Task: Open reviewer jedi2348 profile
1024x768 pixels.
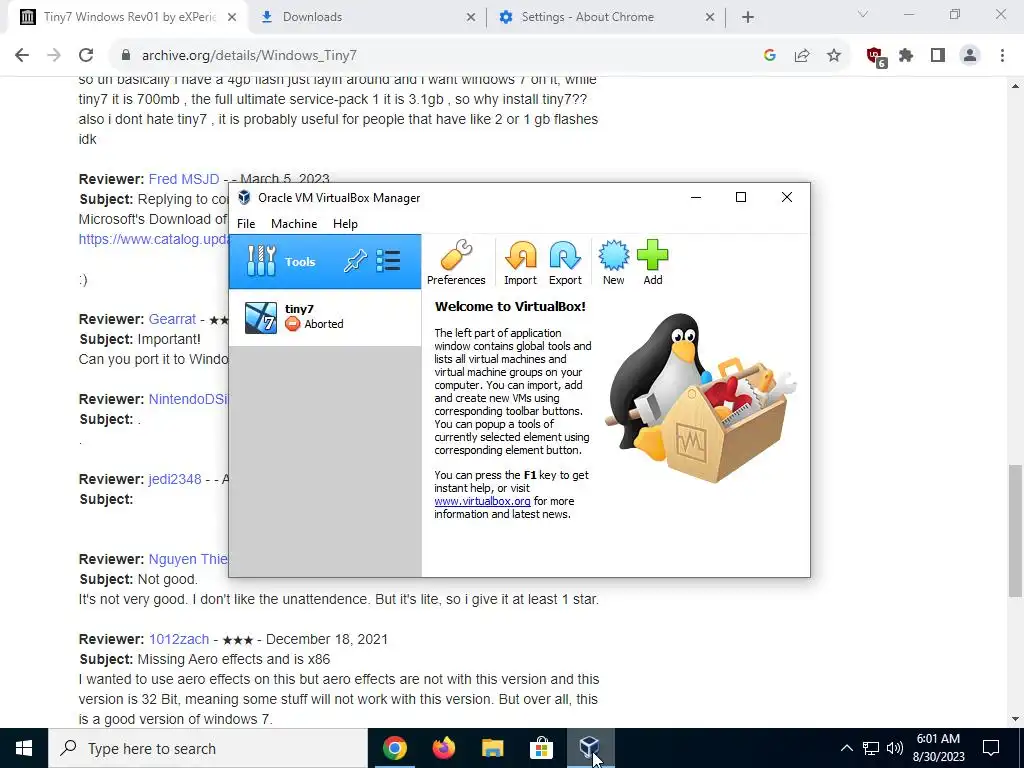Action: (x=174, y=479)
